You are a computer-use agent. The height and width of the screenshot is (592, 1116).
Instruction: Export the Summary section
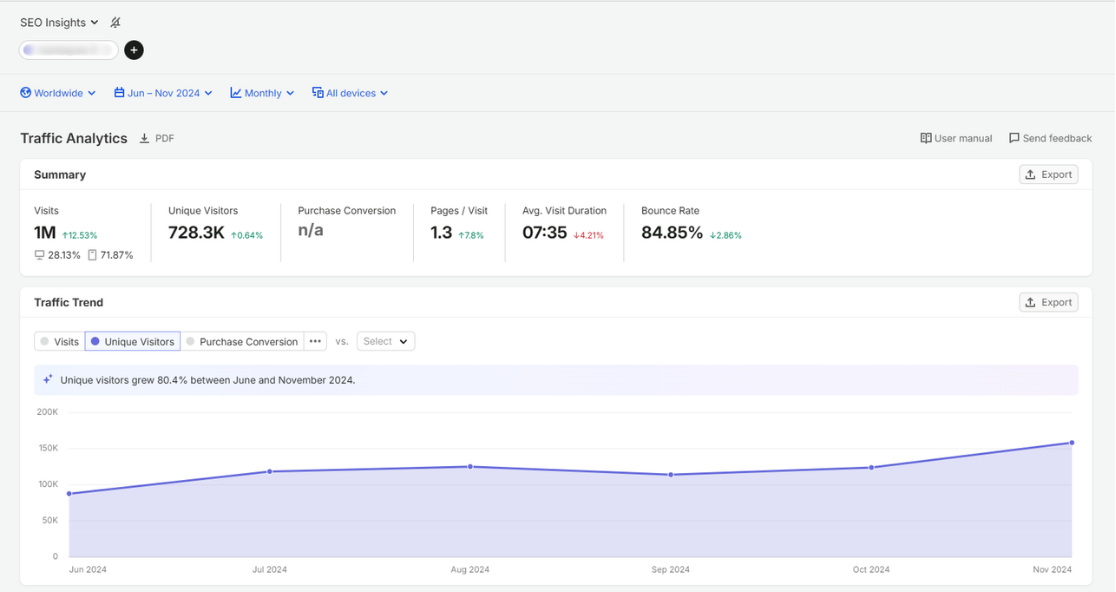[1048, 174]
